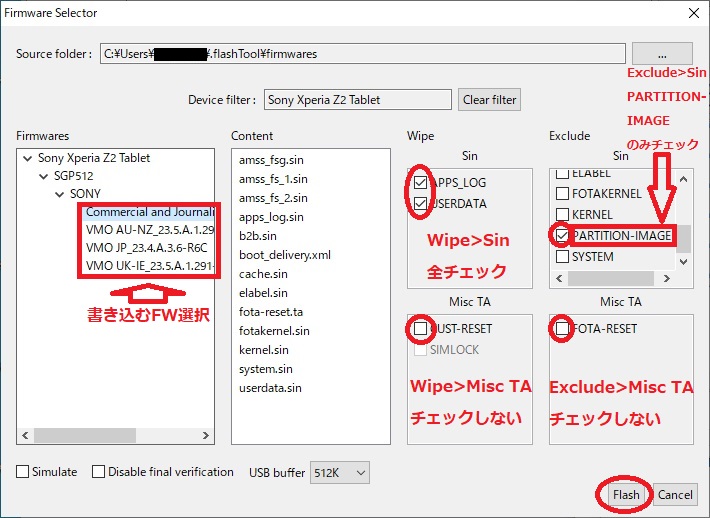
Task: Select amss_fs_2.sin in Content list
Action: tap(273, 198)
